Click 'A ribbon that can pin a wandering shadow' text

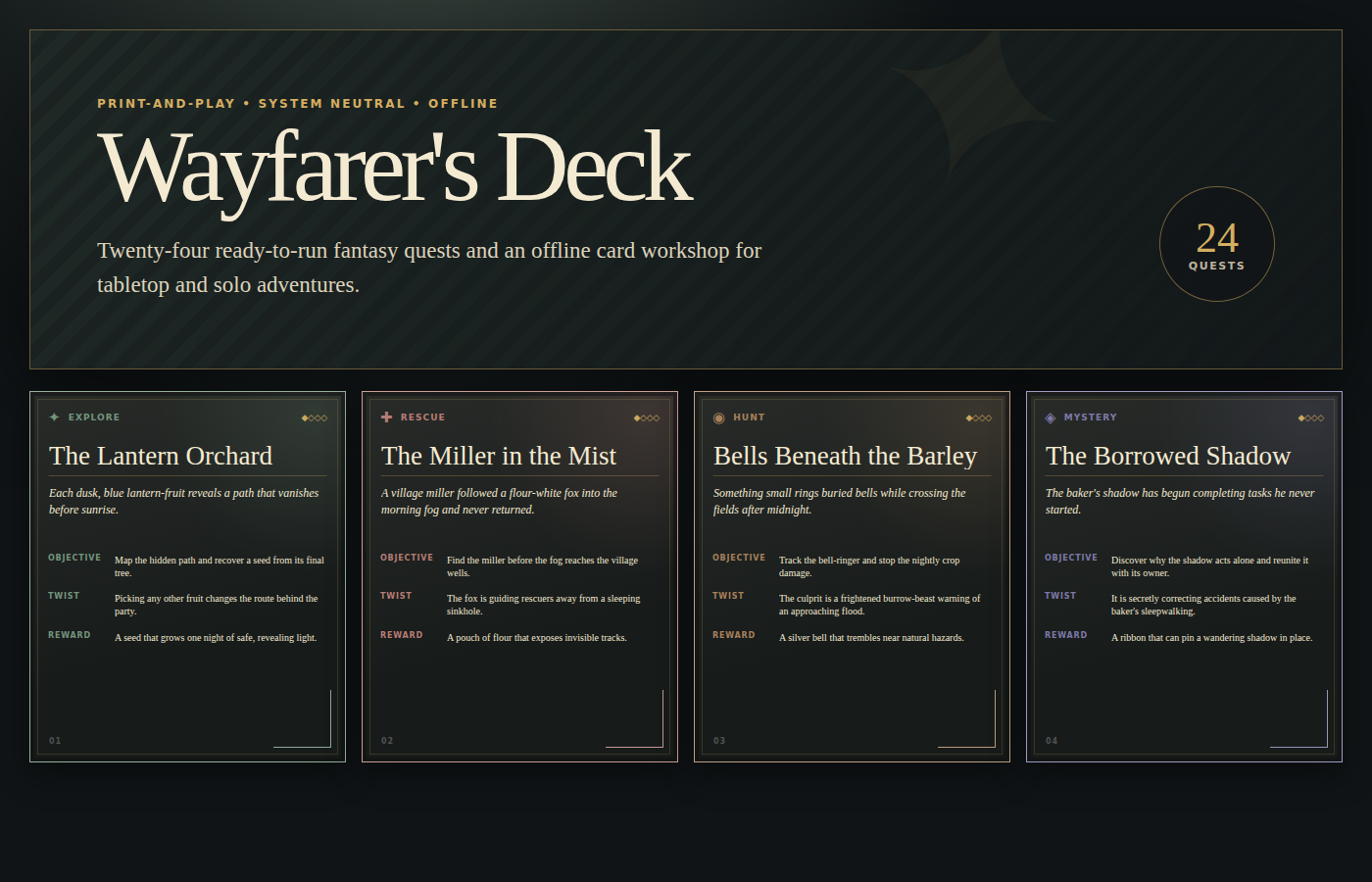[1212, 638]
